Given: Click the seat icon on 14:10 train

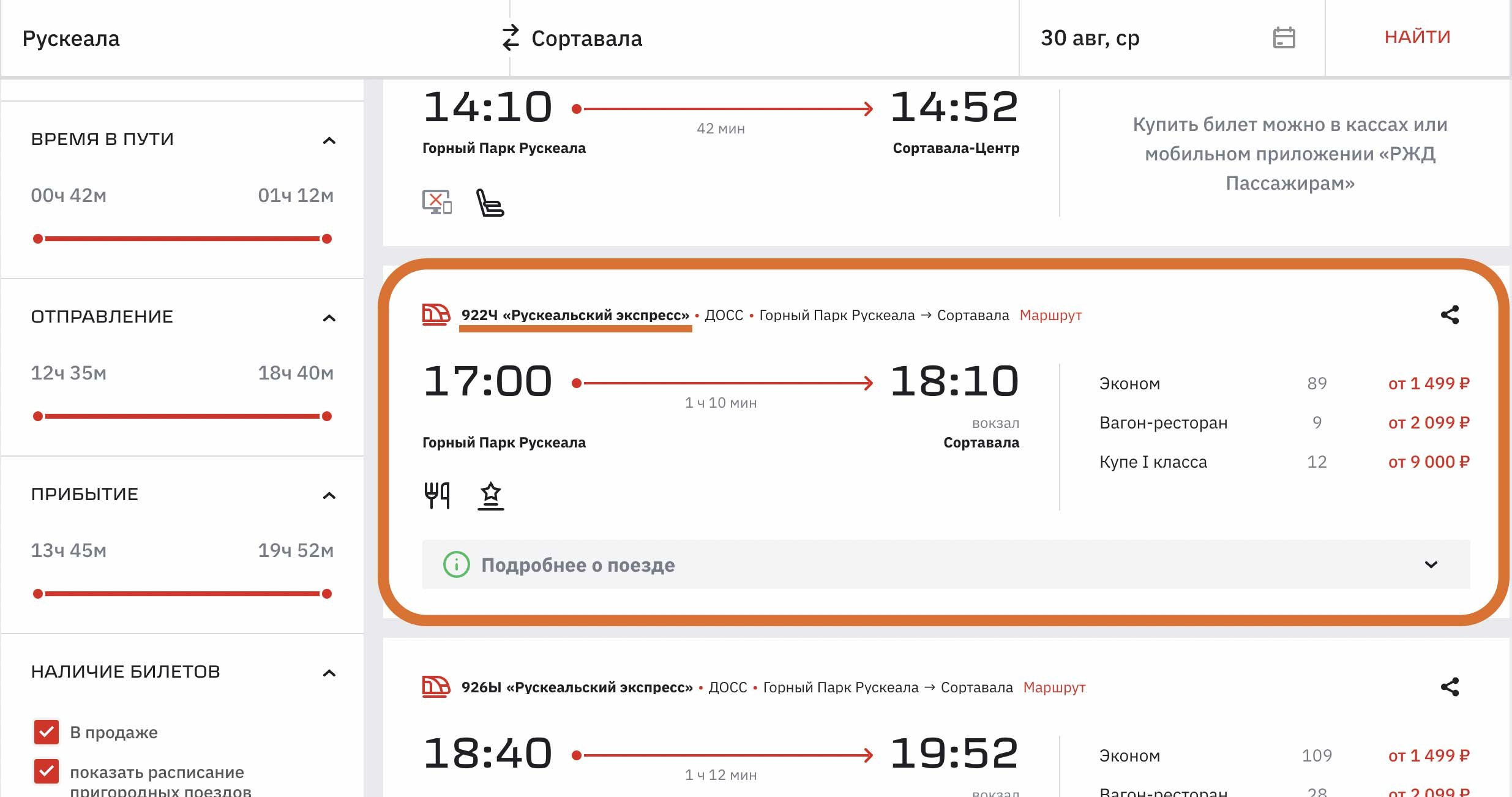Looking at the screenshot, I should tap(490, 203).
